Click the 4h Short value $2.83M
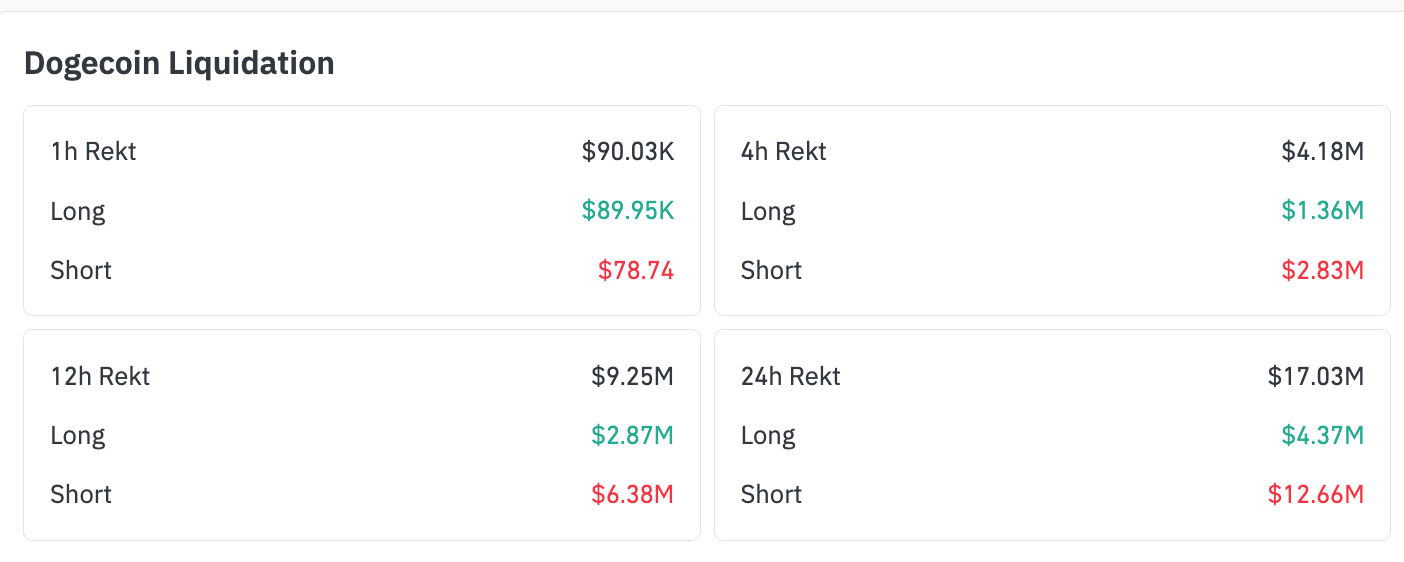 pyautogui.click(x=1323, y=270)
